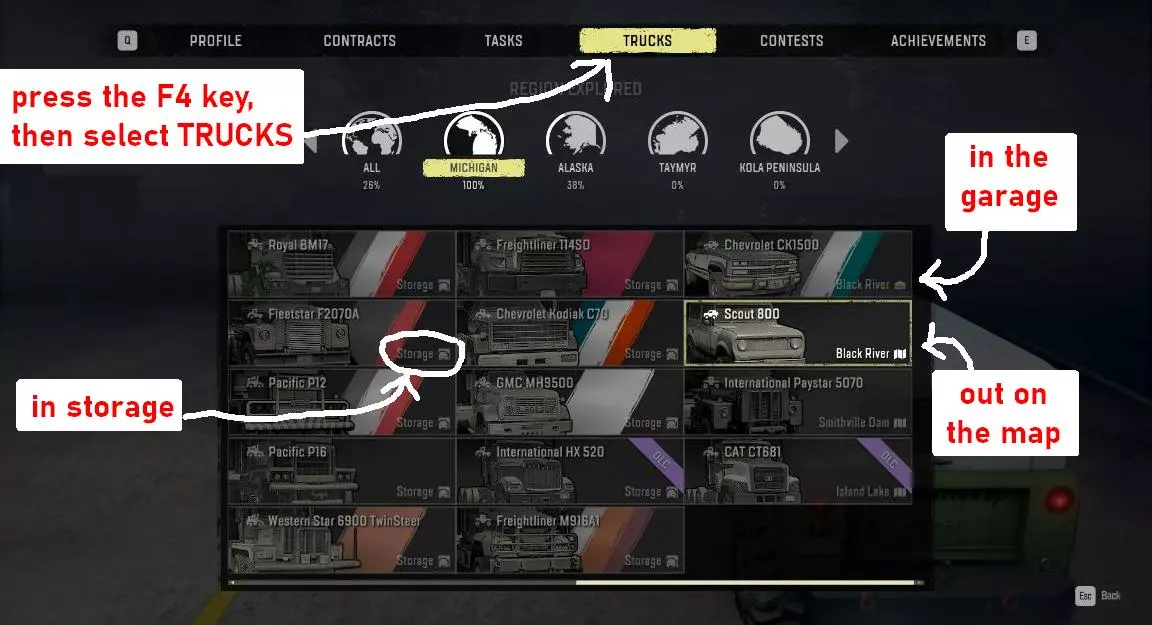Viewport: 1152px width, 625px height.
Task: Switch to the ACHIEVEMENTS tab
Action: pos(938,40)
